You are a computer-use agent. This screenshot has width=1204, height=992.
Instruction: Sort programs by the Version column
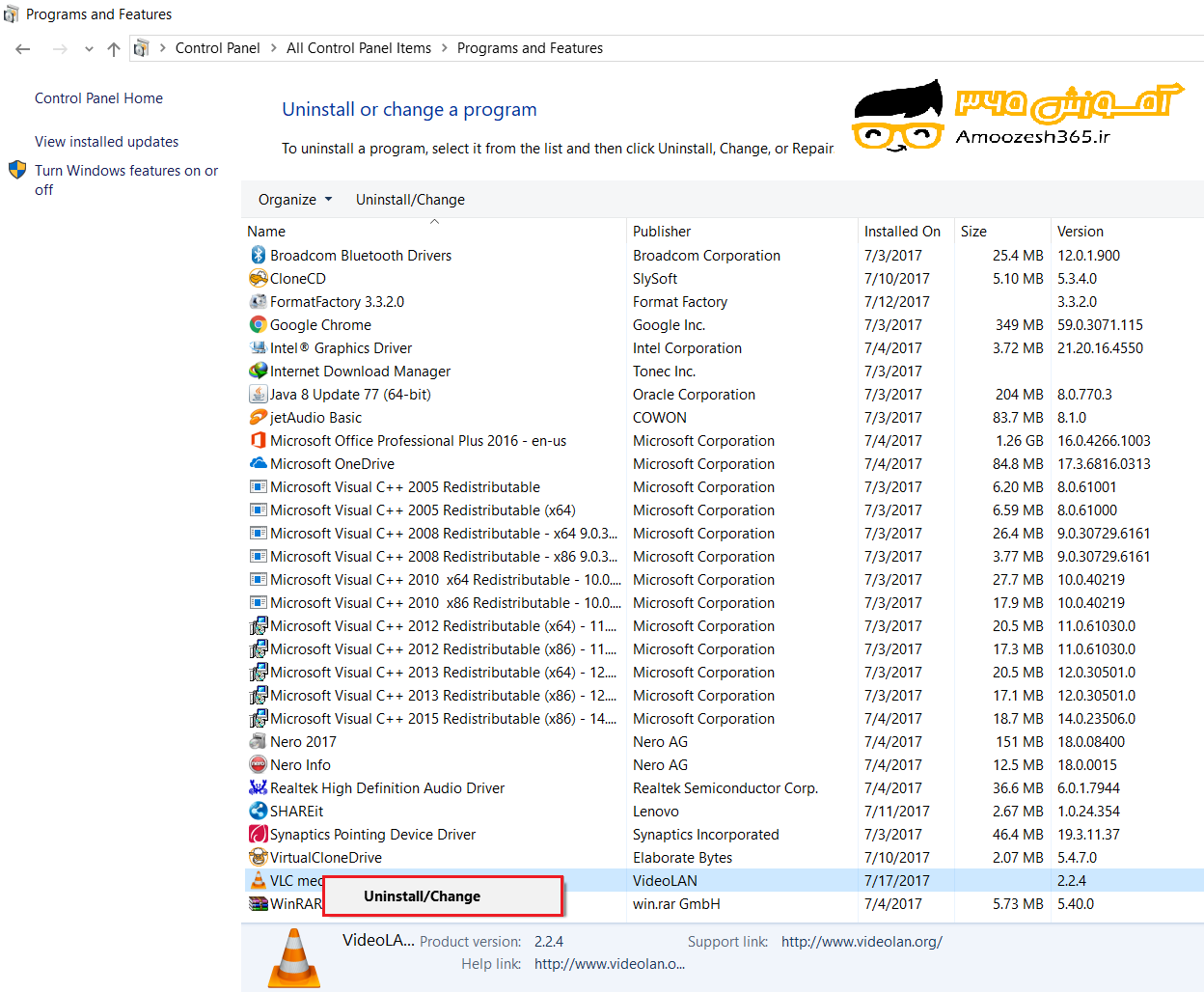tap(1081, 232)
